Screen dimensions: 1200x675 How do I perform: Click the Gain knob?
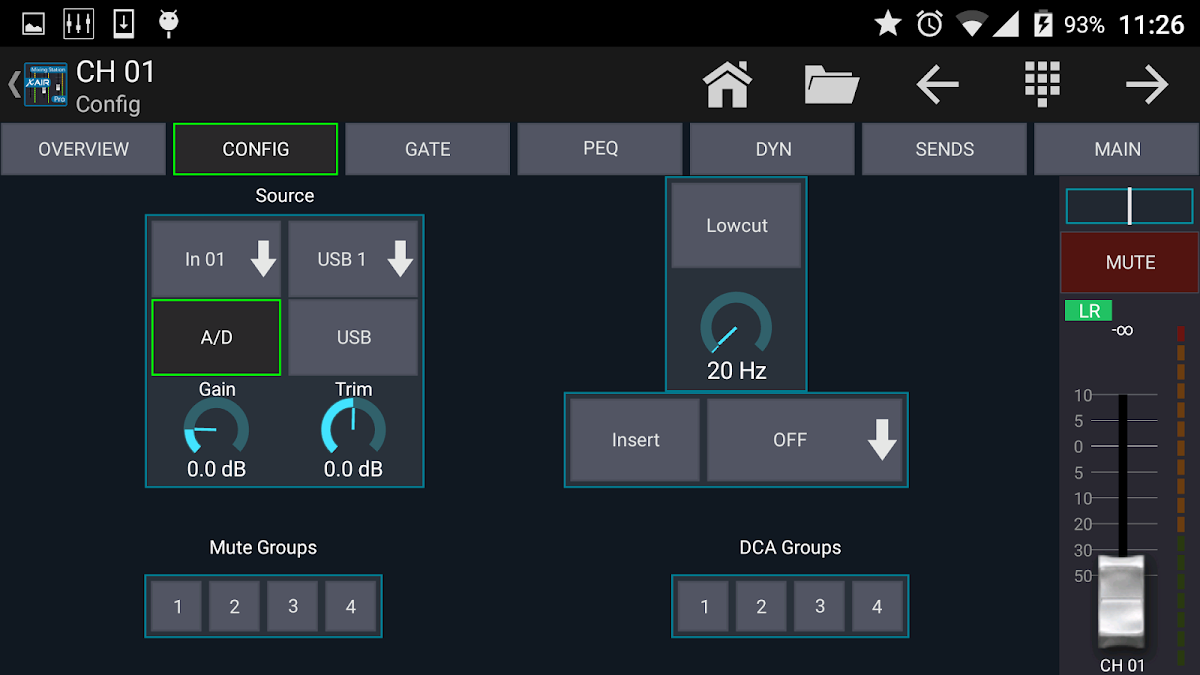coord(216,428)
